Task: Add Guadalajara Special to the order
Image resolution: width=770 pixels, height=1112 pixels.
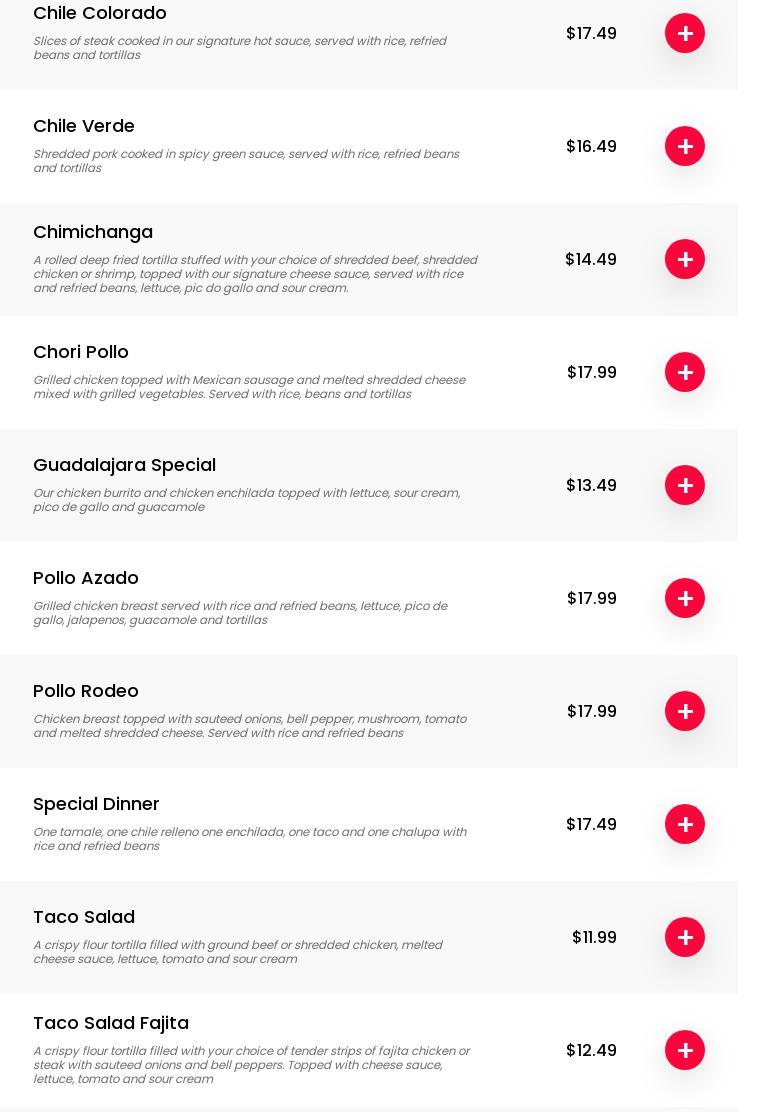Action: pos(685,485)
